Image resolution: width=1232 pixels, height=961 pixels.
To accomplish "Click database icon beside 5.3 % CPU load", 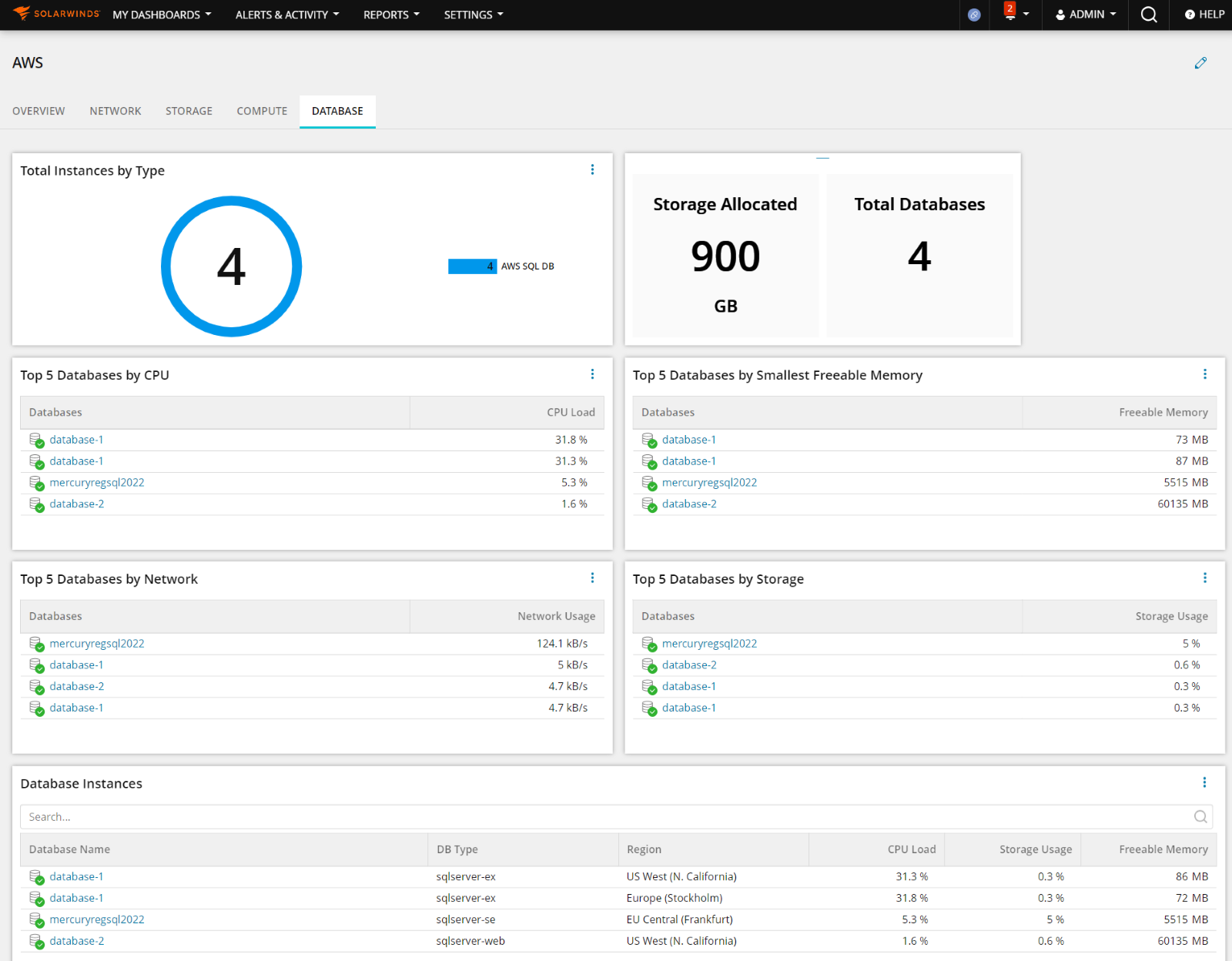I will pos(36,484).
